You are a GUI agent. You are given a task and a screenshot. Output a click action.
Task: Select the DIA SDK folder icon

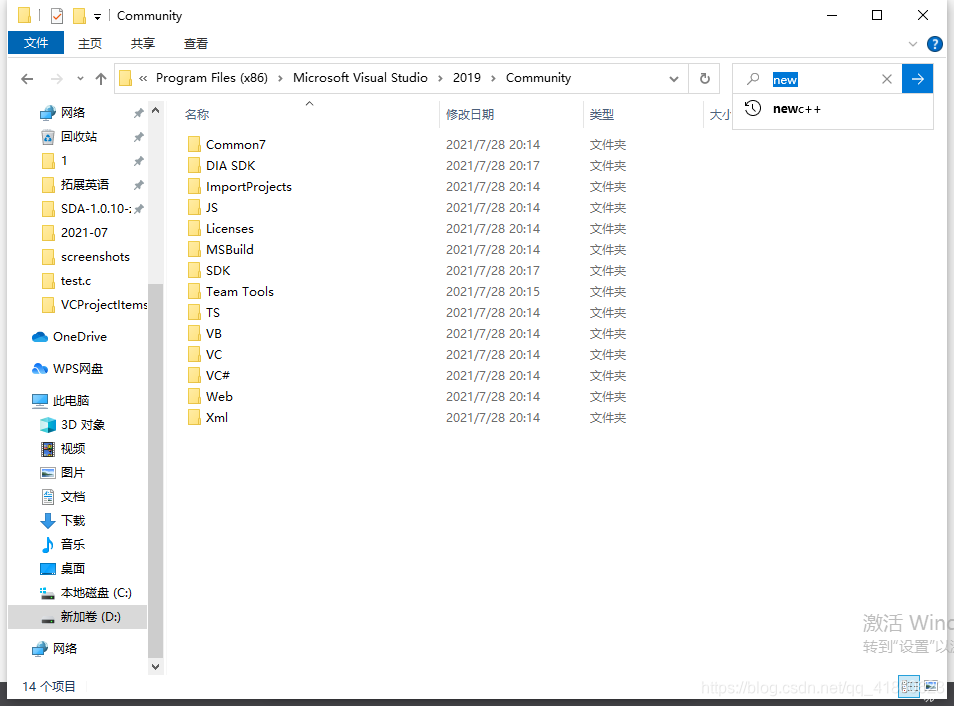coord(194,166)
